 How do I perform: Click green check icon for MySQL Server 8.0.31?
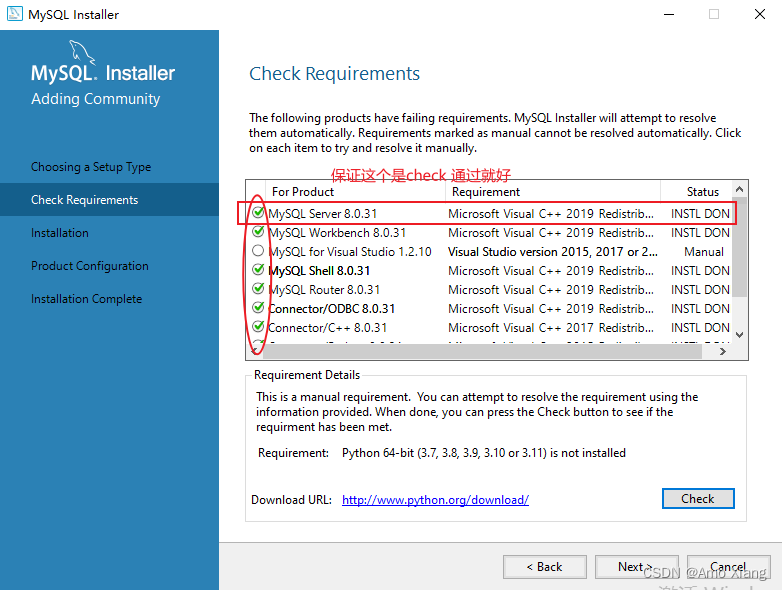tap(258, 212)
